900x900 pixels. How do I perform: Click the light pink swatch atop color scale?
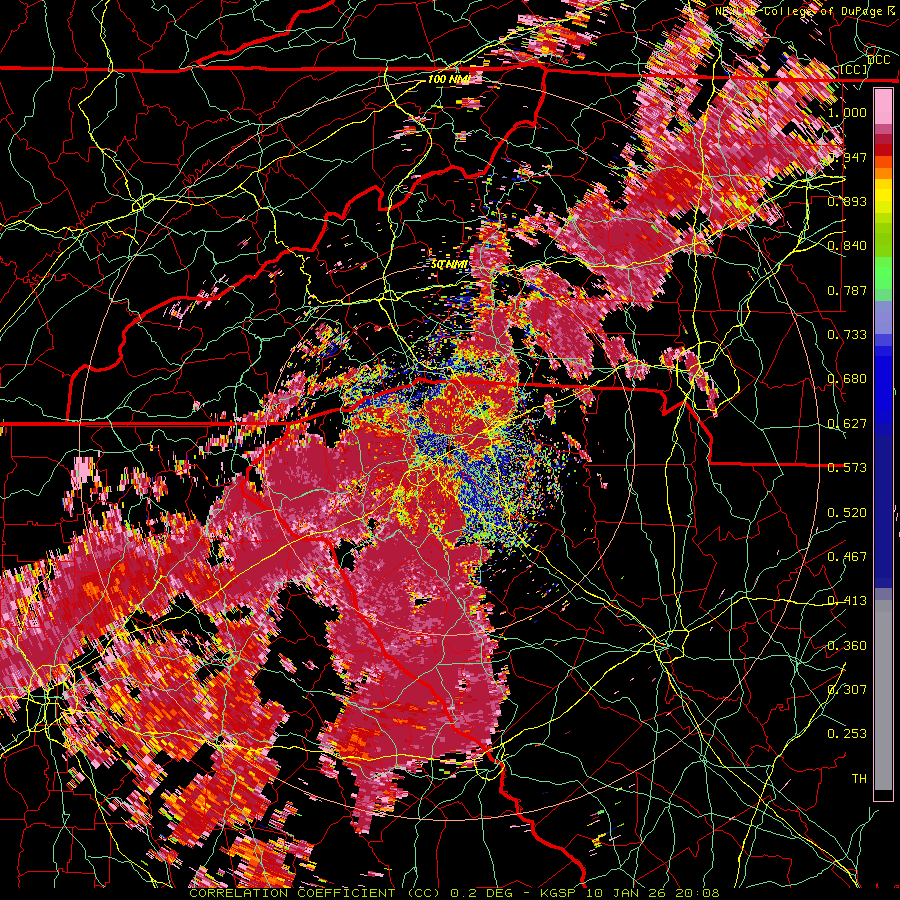coord(883,108)
